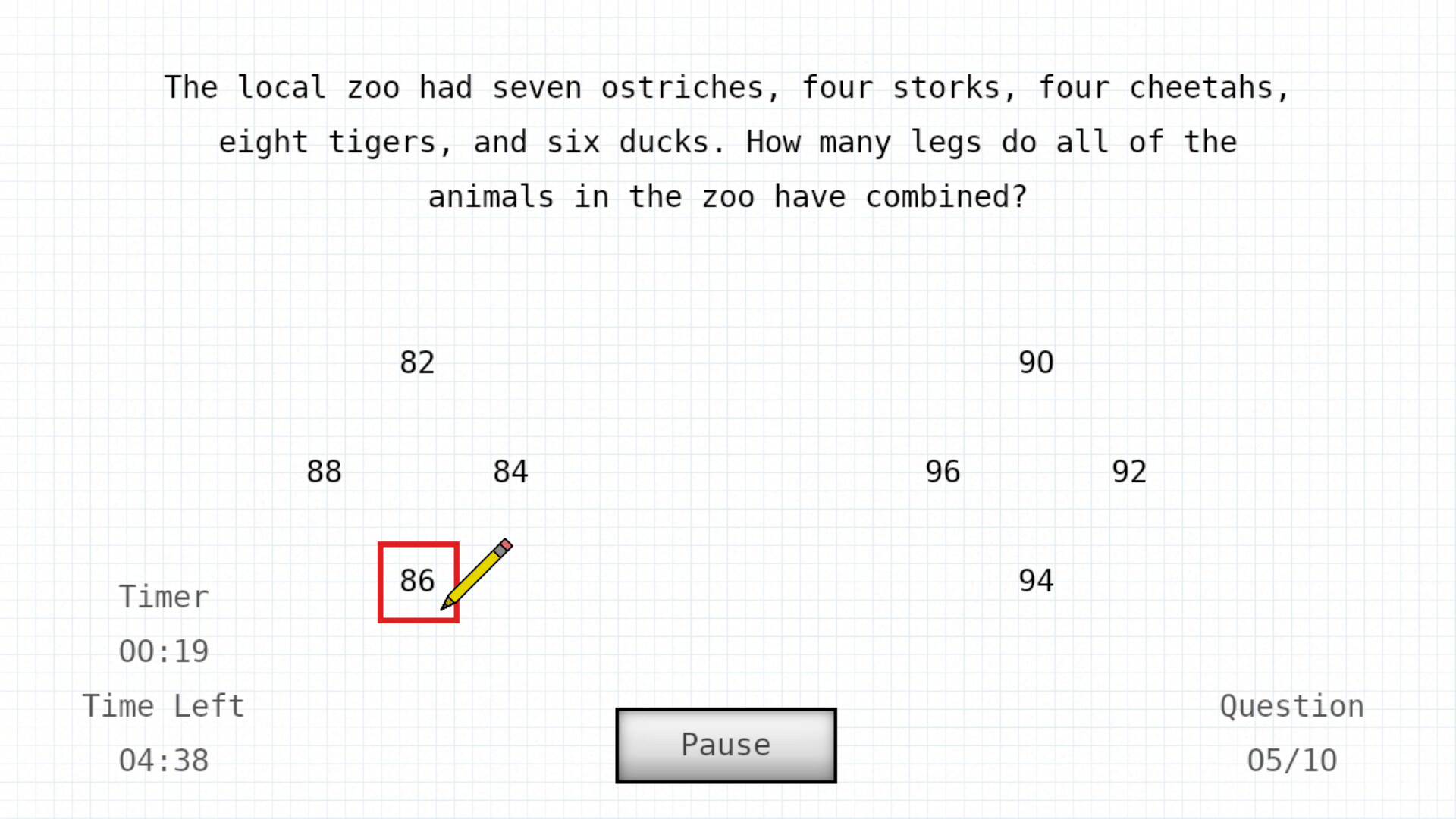Click the 00:19 timer value
This screenshot has width=1456, height=819.
(x=164, y=651)
